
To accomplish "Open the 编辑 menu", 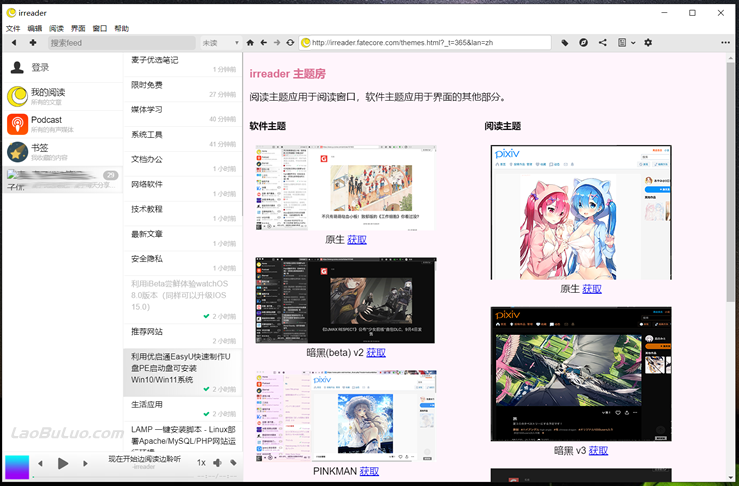I will click(35, 28).
